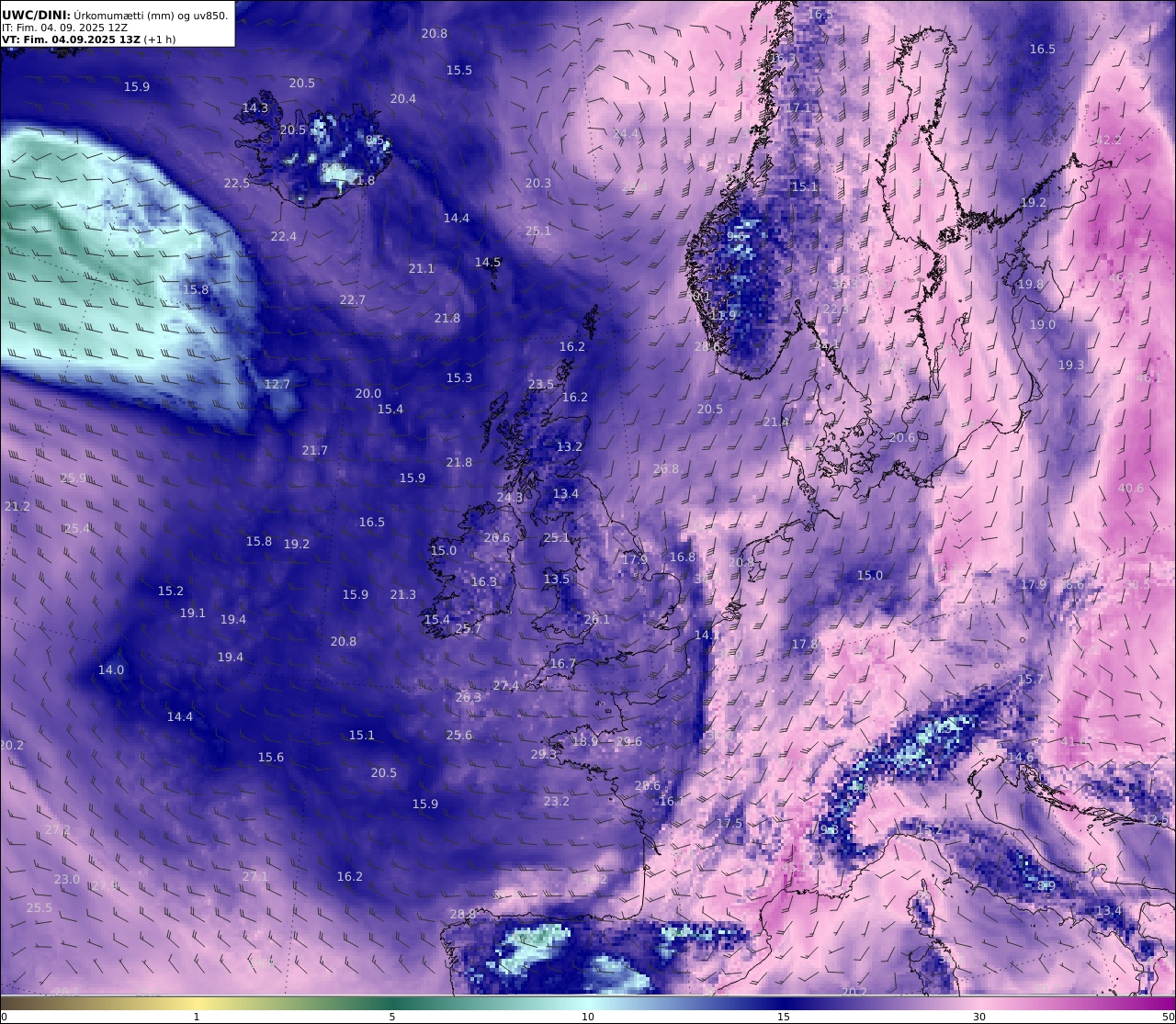Click the 19.0 map value
The width and height of the screenshot is (1176, 1024).
(x=1043, y=324)
